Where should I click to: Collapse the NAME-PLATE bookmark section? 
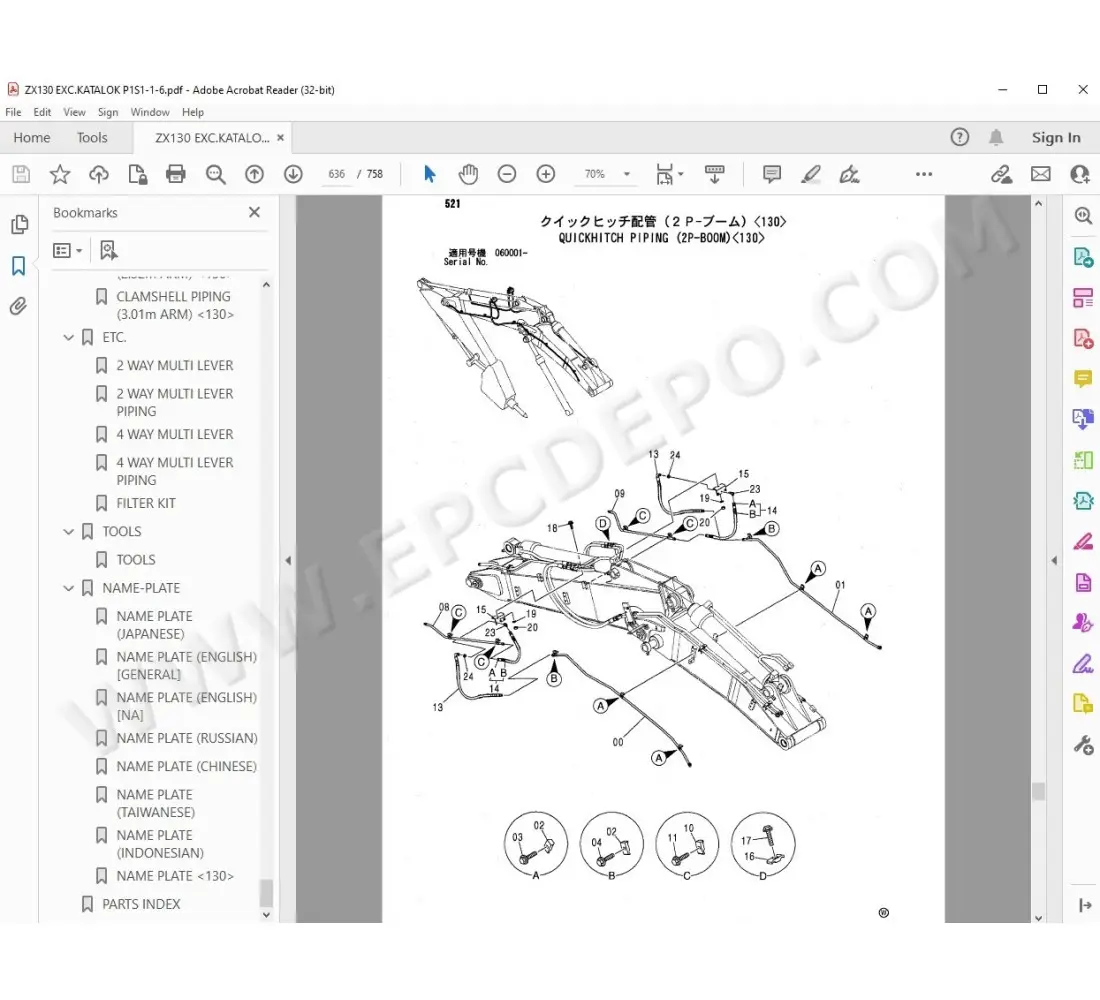(x=68, y=588)
